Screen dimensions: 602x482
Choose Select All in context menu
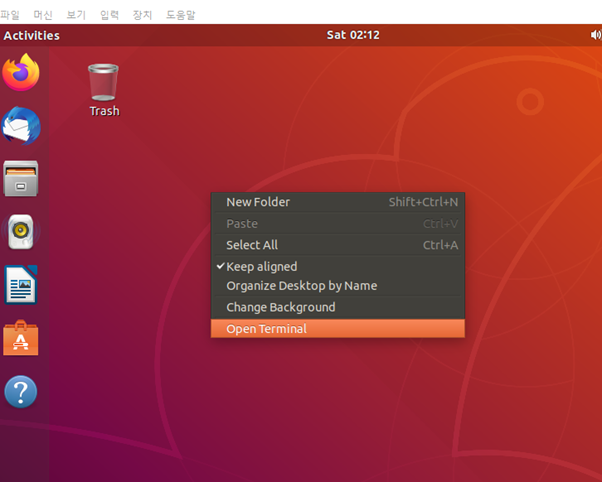[x=338, y=245]
